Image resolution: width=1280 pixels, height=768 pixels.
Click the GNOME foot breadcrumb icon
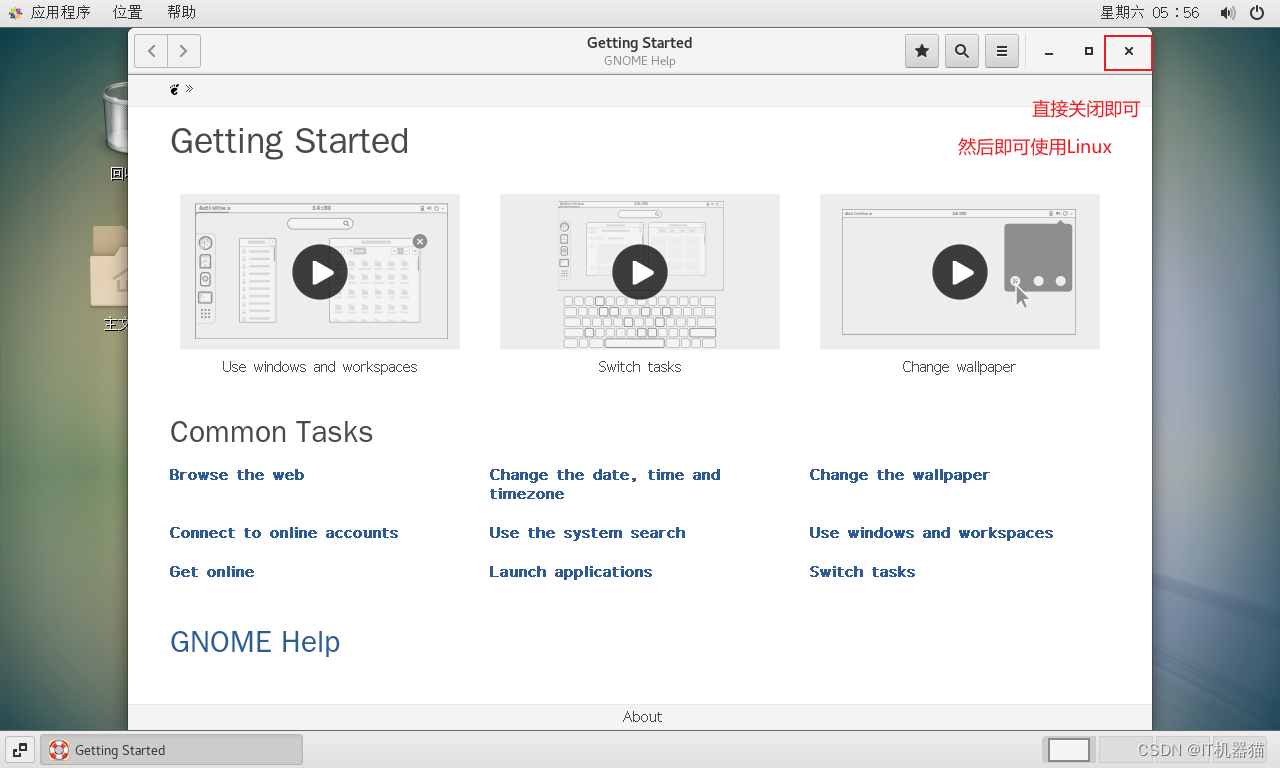pos(175,89)
